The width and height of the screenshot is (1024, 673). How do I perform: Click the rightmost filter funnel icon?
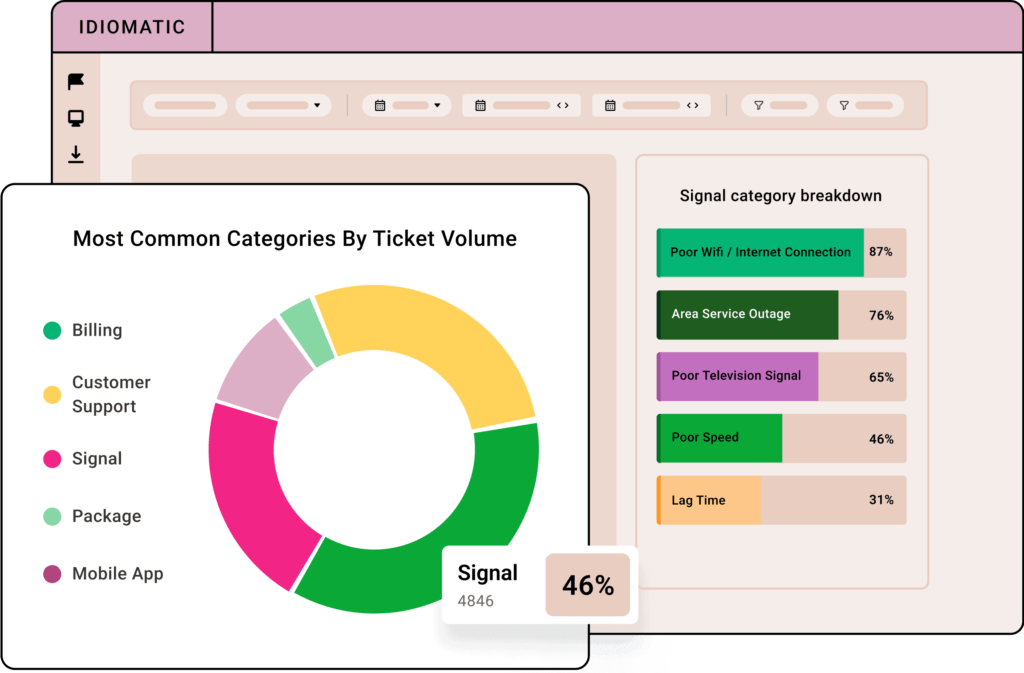[x=843, y=105]
